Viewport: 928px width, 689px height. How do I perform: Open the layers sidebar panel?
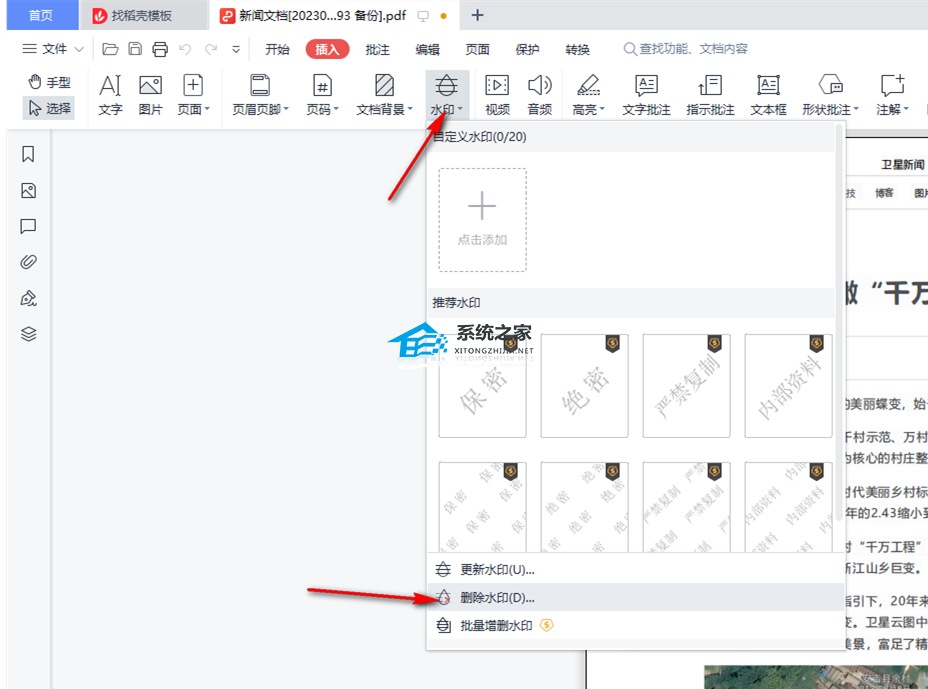pos(28,334)
